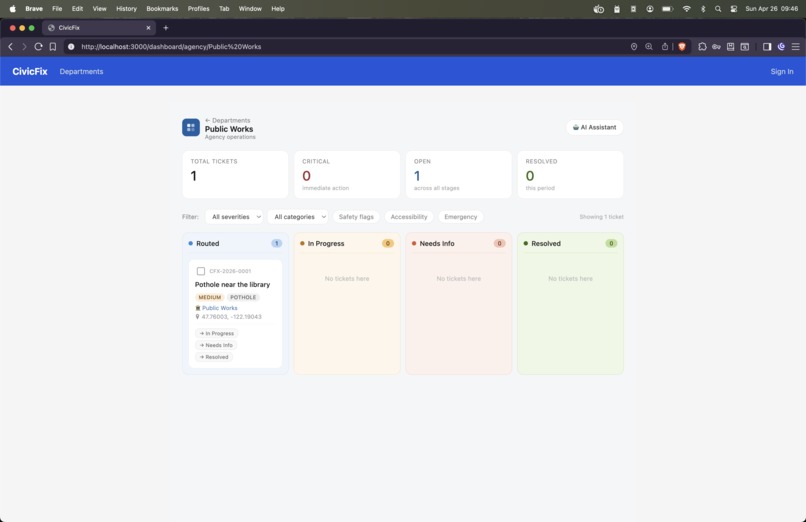Open the browser extensions puzzle icon
Image resolution: width=806 pixels, height=522 pixels.
(702, 47)
